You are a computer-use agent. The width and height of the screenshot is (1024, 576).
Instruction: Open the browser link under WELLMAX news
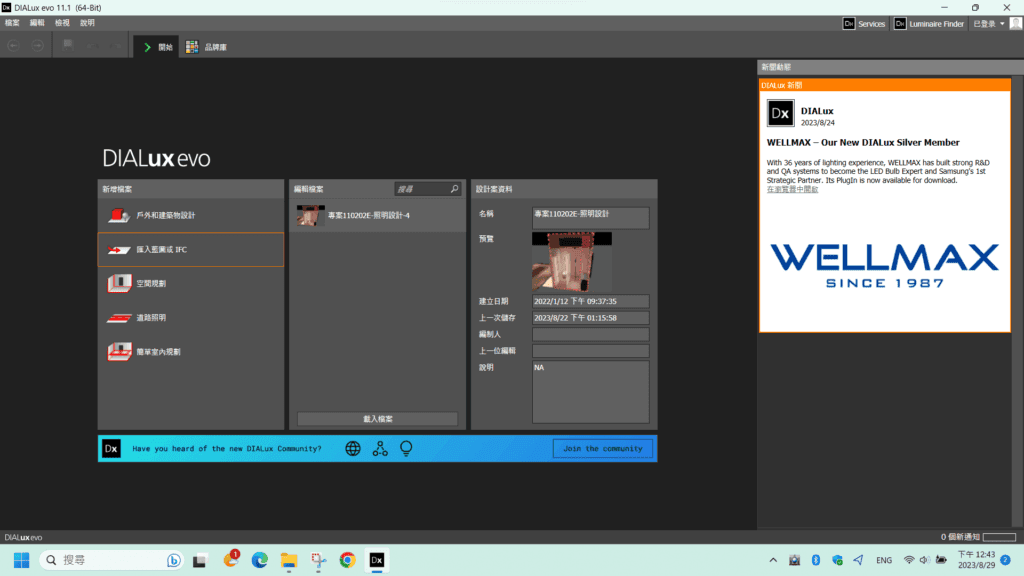(x=792, y=189)
